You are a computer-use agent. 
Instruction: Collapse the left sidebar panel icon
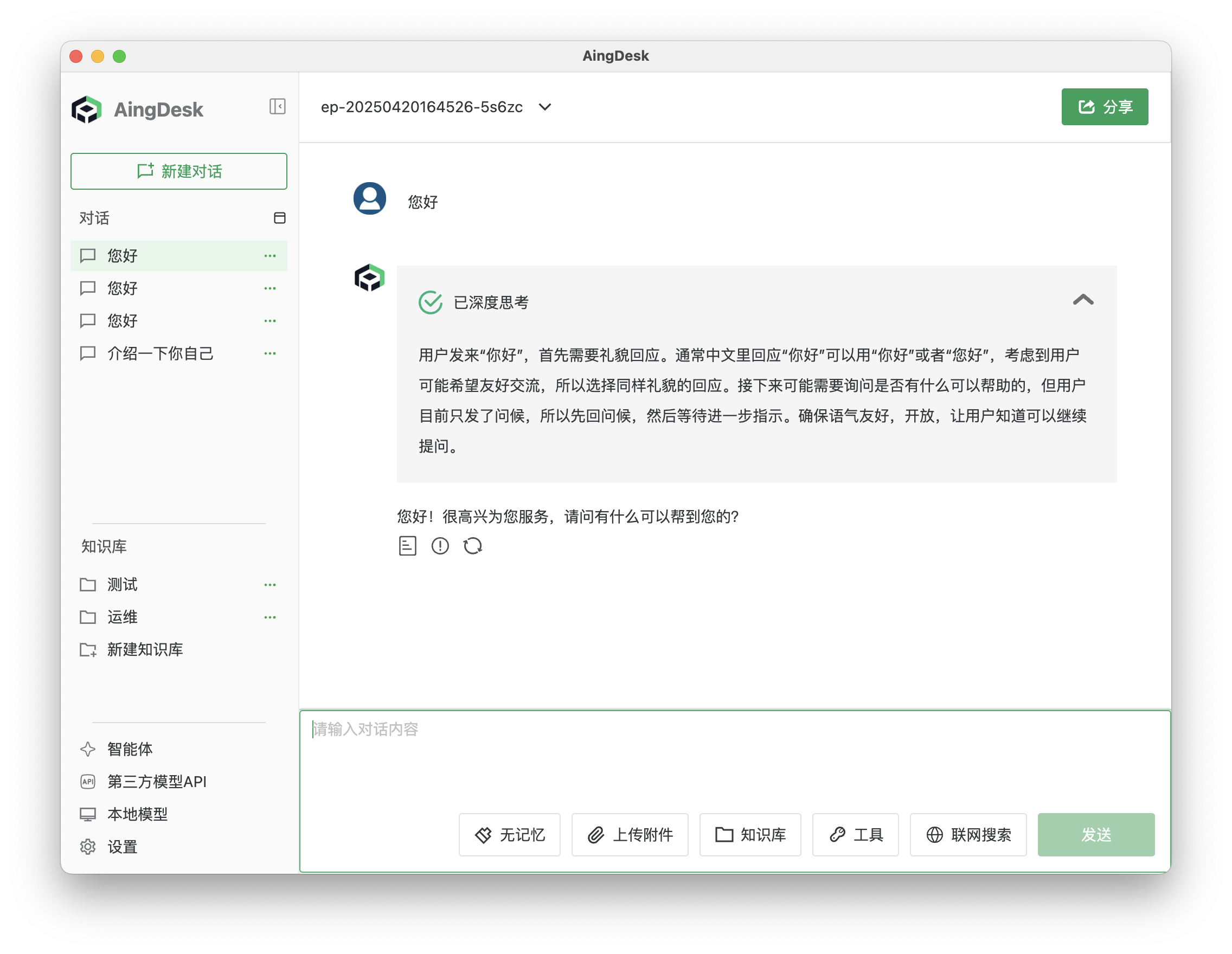[x=277, y=107]
